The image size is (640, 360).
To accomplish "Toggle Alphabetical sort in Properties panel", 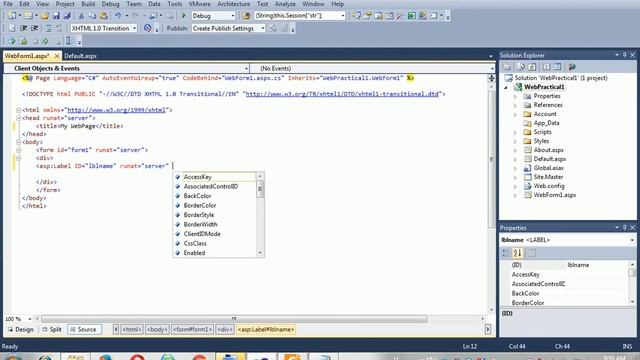I will pyautogui.click(x=518, y=253).
